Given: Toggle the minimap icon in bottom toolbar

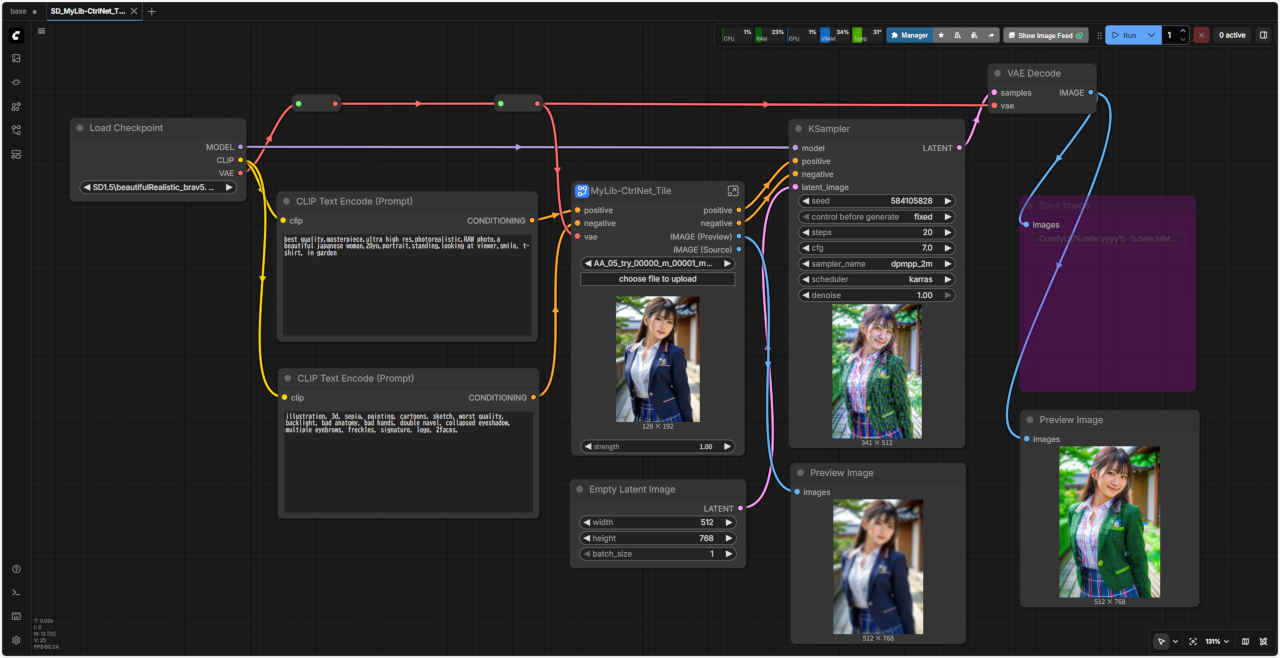Looking at the screenshot, I should coord(1245,641).
